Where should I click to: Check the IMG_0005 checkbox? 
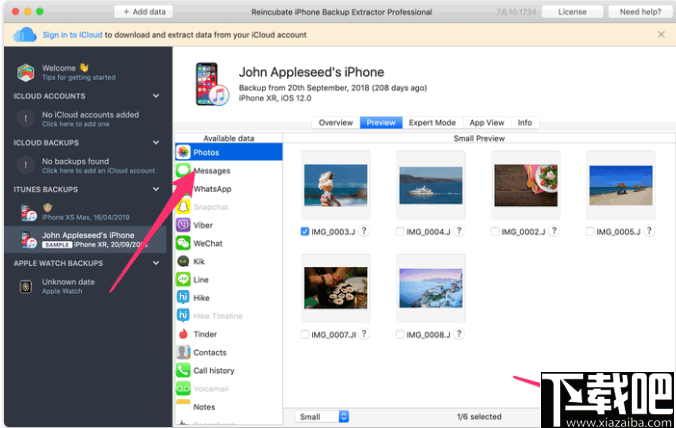590,231
